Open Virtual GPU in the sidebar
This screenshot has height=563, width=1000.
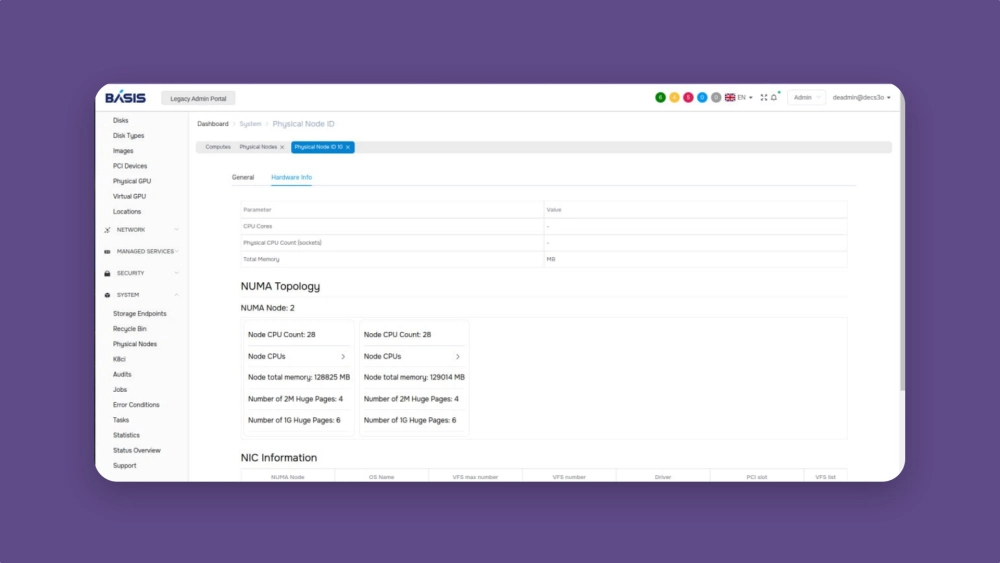click(x=129, y=196)
